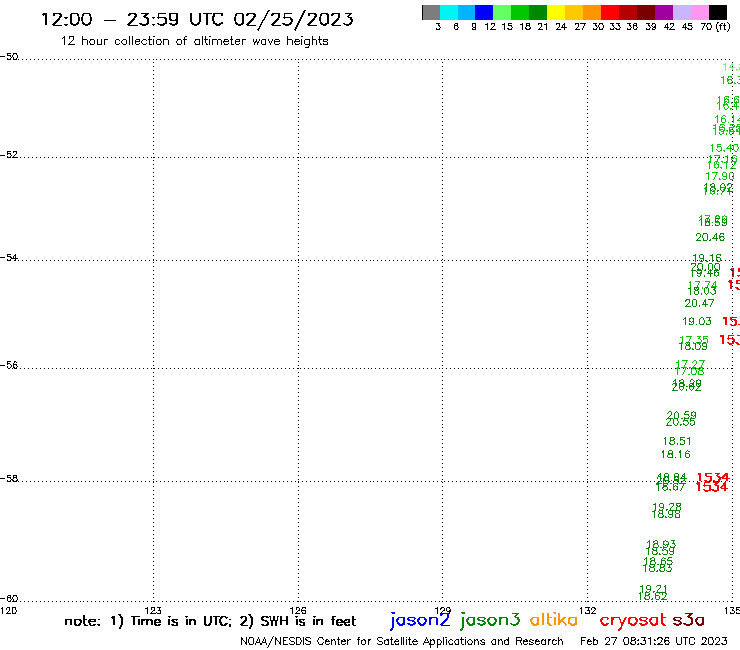Click the black swatch ending the color scale

pyautogui.click(x=718, y=12)
